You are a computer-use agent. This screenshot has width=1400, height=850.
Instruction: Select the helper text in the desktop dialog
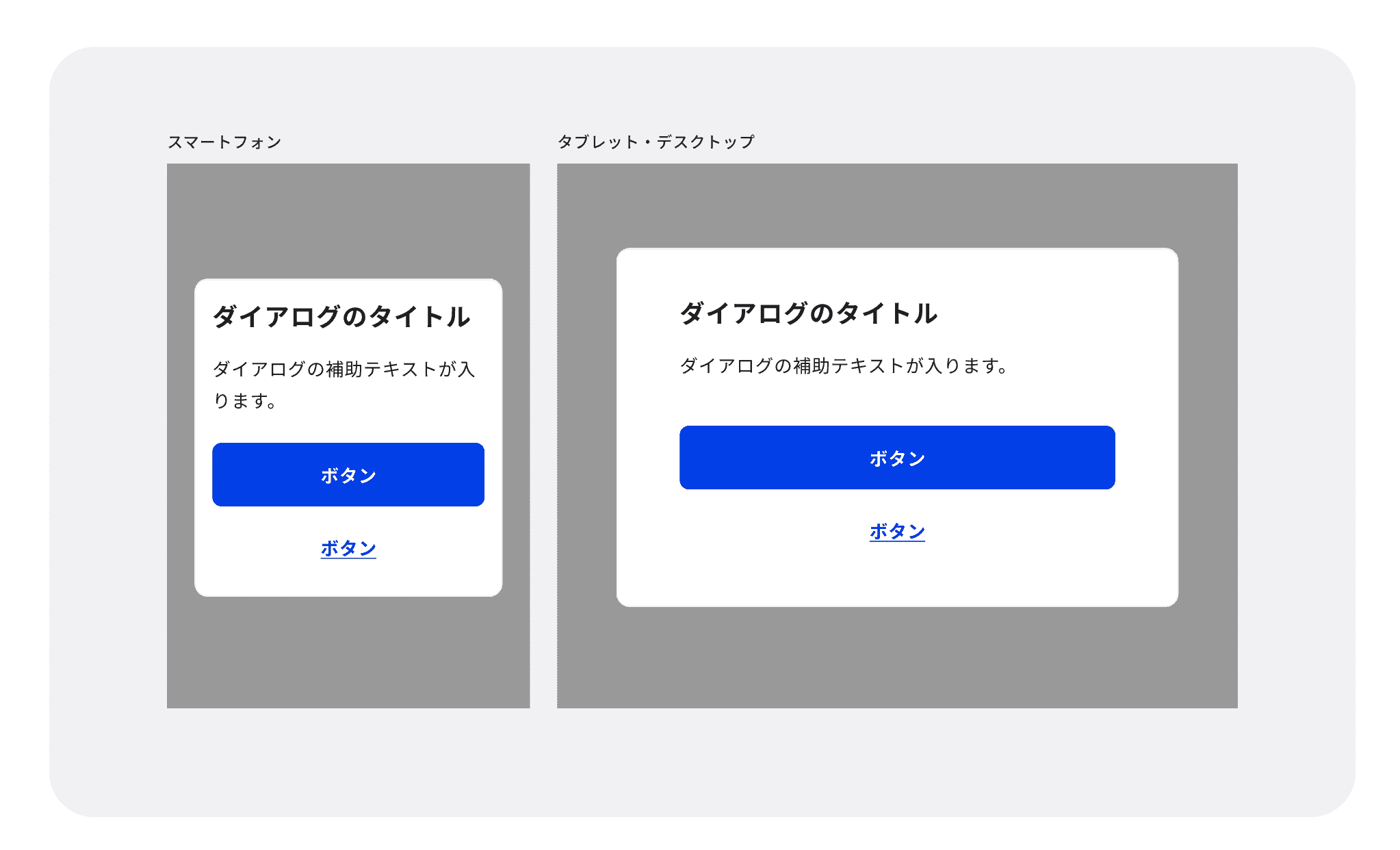(843, 366)
